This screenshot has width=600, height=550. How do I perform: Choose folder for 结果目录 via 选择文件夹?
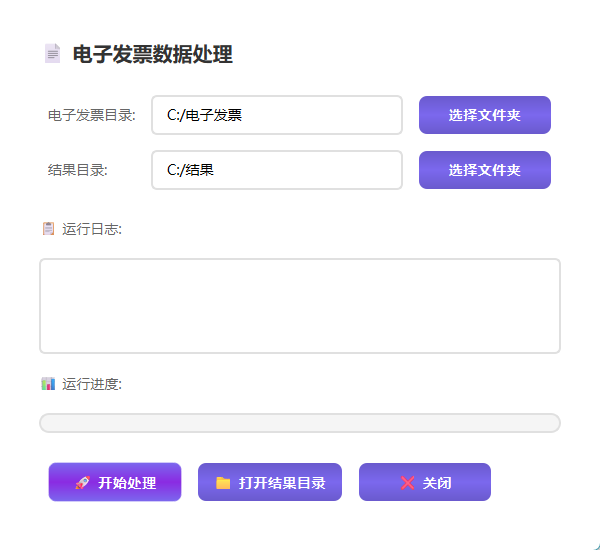(x=484, y=170)
